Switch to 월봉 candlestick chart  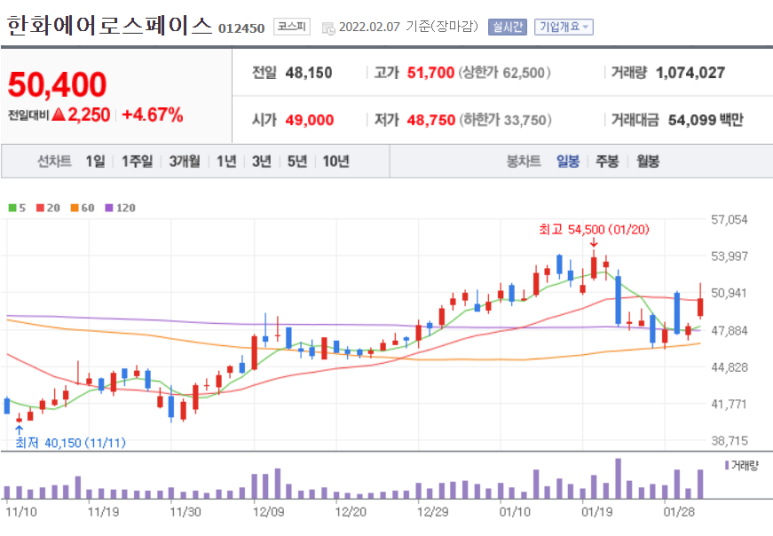coord(648,161)
